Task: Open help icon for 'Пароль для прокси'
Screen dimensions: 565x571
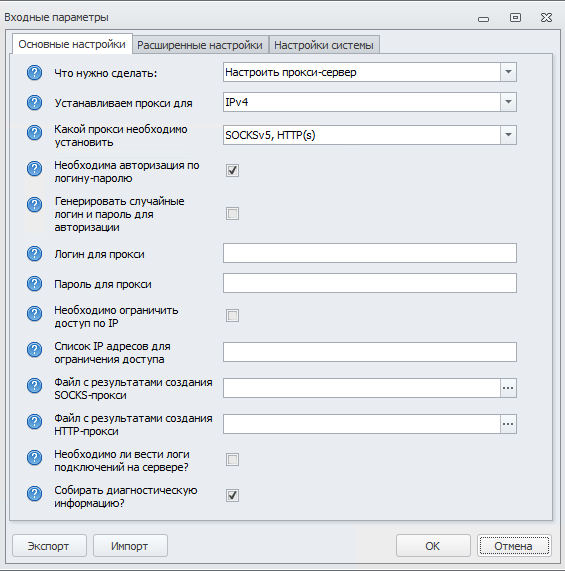Action: tap(35, 284)
